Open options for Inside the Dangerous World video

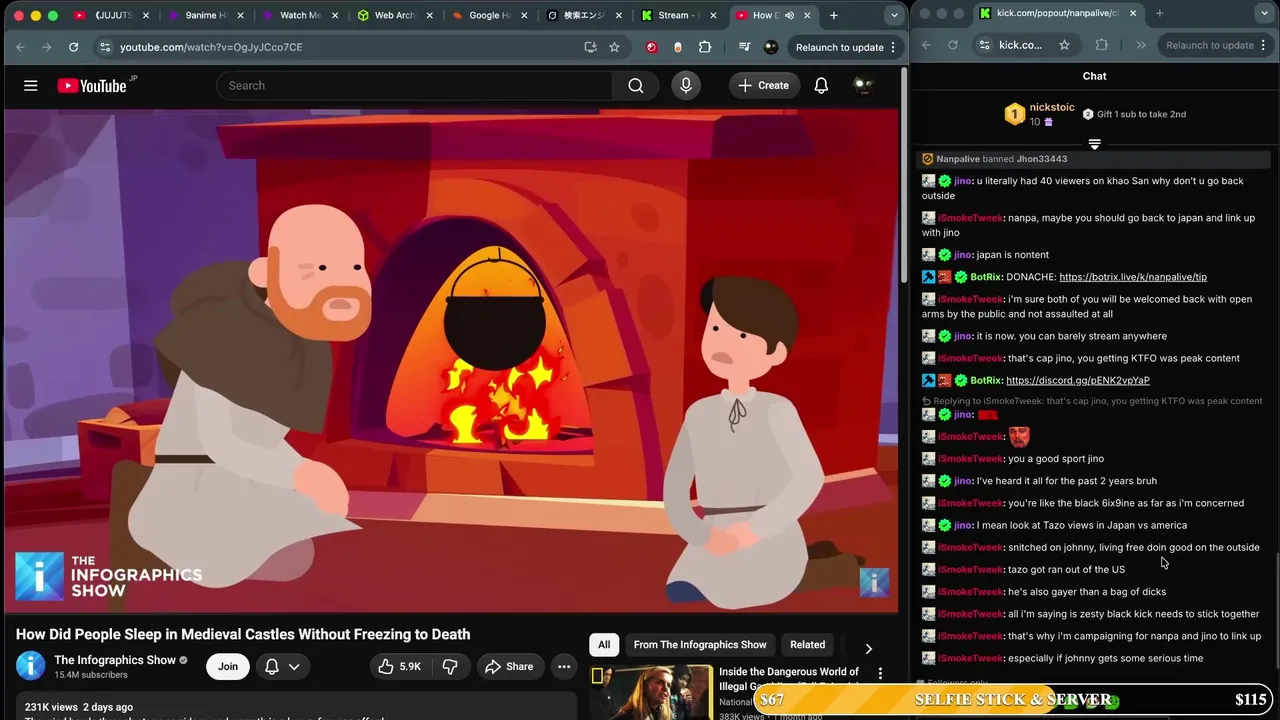tap(880, 674)
